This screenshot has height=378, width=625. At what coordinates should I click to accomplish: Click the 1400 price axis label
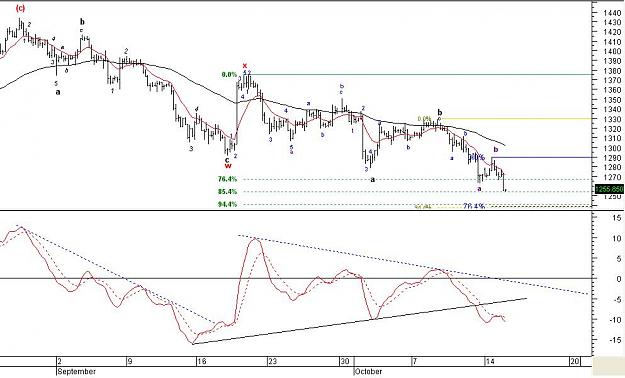pyautogui.click(x=612, y=51)
